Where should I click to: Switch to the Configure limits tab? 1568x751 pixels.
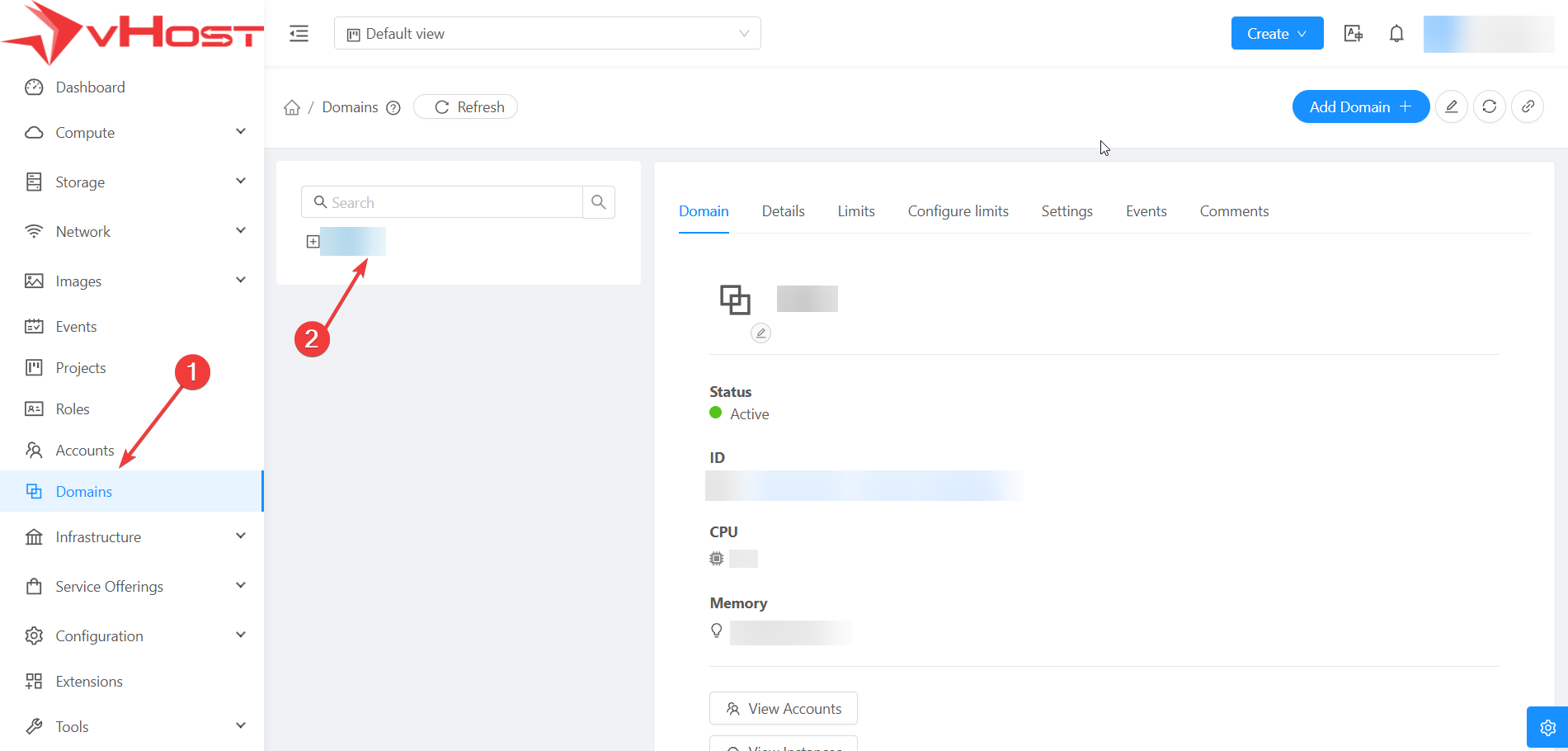click(958, 211)
